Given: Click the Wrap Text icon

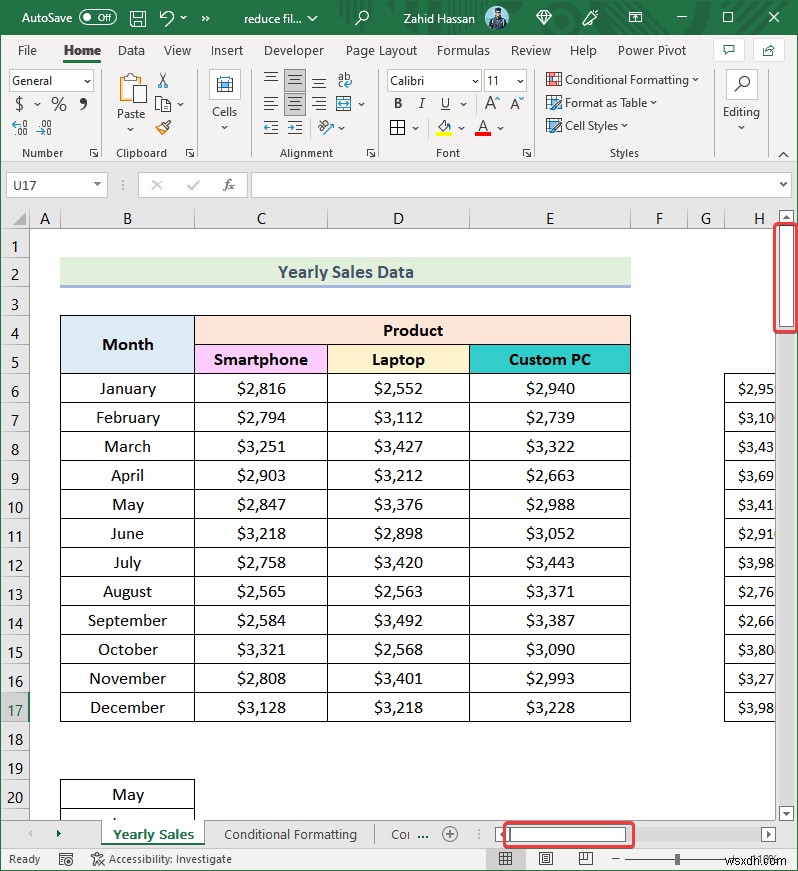Looking at the screenshot, I should click(x=345, y=81).
